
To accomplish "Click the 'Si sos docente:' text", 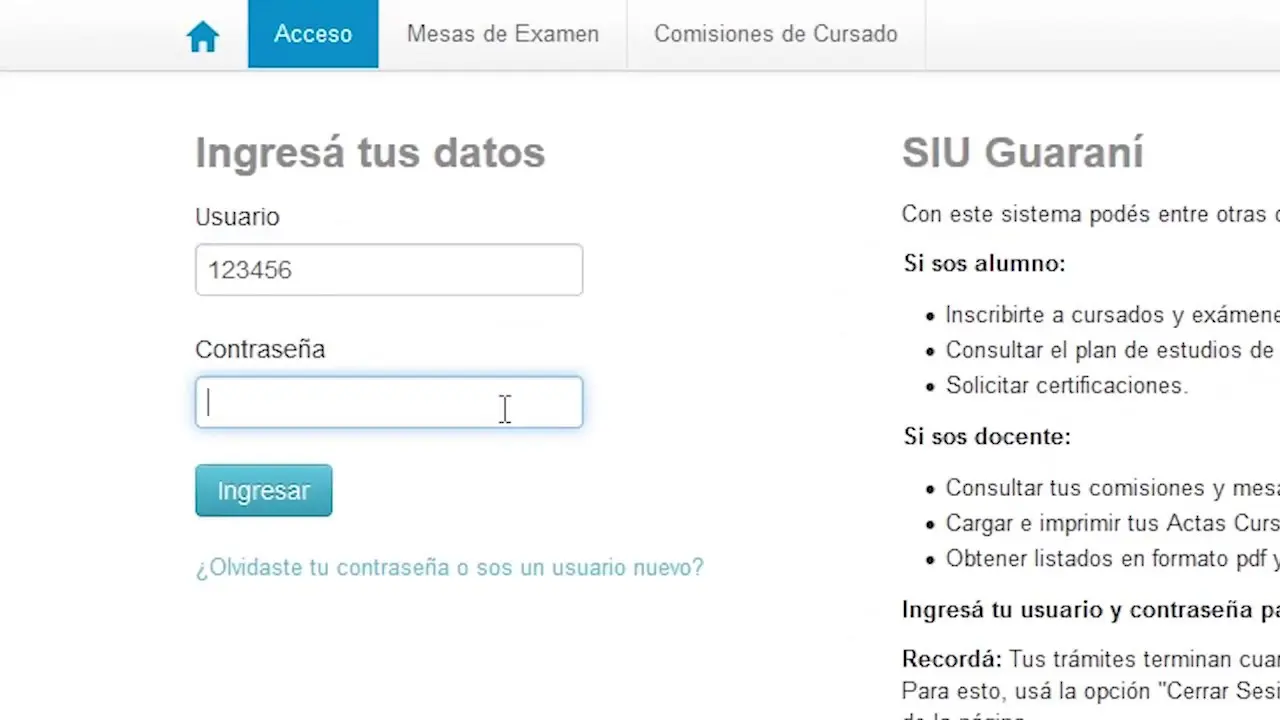I will tap(987, 437).
